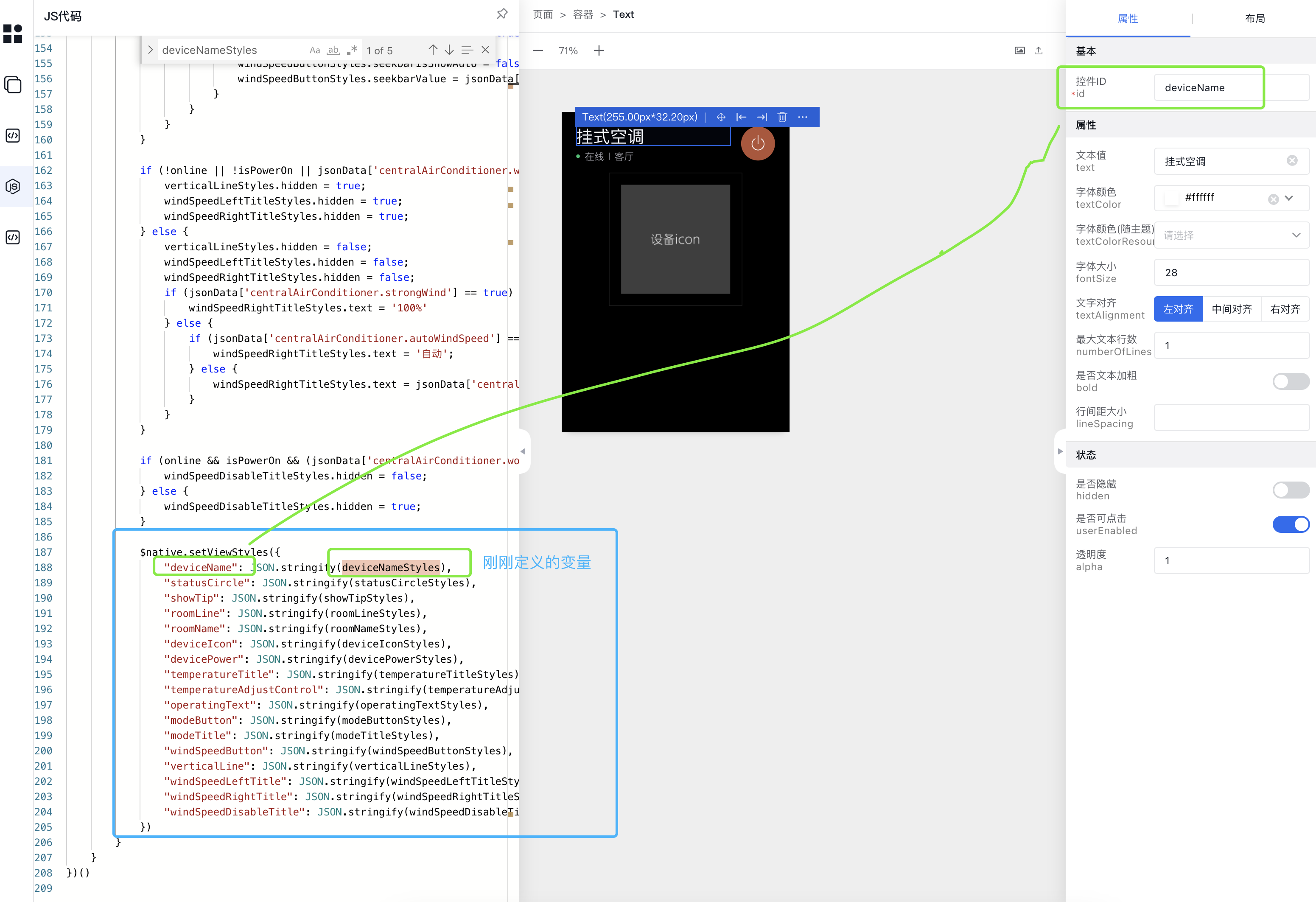
Task: Open the 字体颜色(随主题) dropdown
Action: coord(1231,235)
